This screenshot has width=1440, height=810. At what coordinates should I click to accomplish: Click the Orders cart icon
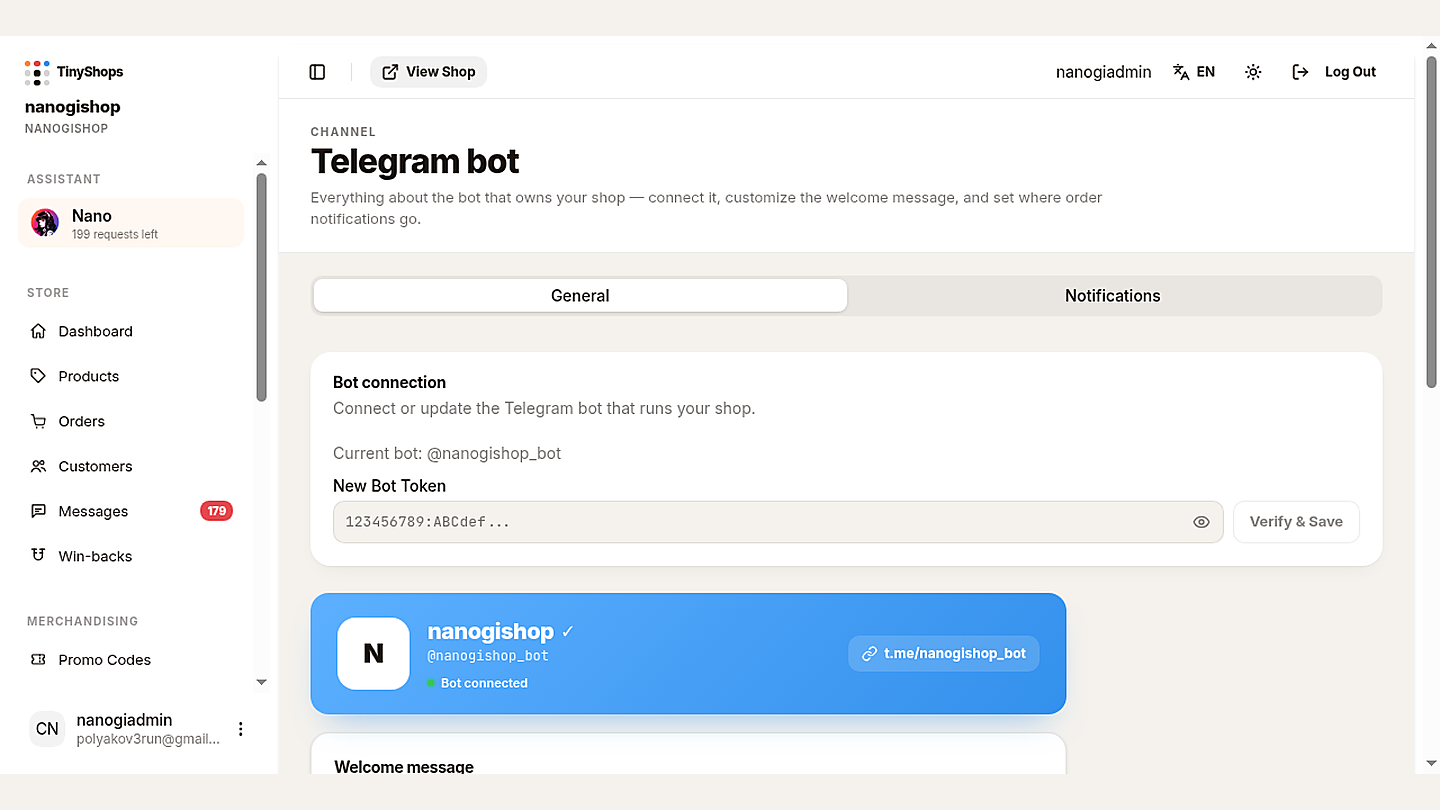click(x=38, y=421)
